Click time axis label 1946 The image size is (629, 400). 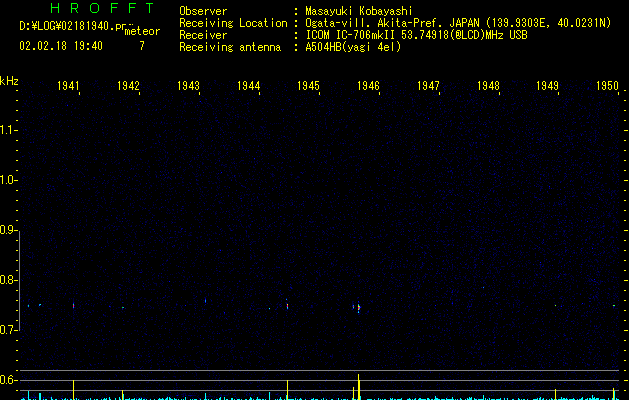tap(368, 86)
